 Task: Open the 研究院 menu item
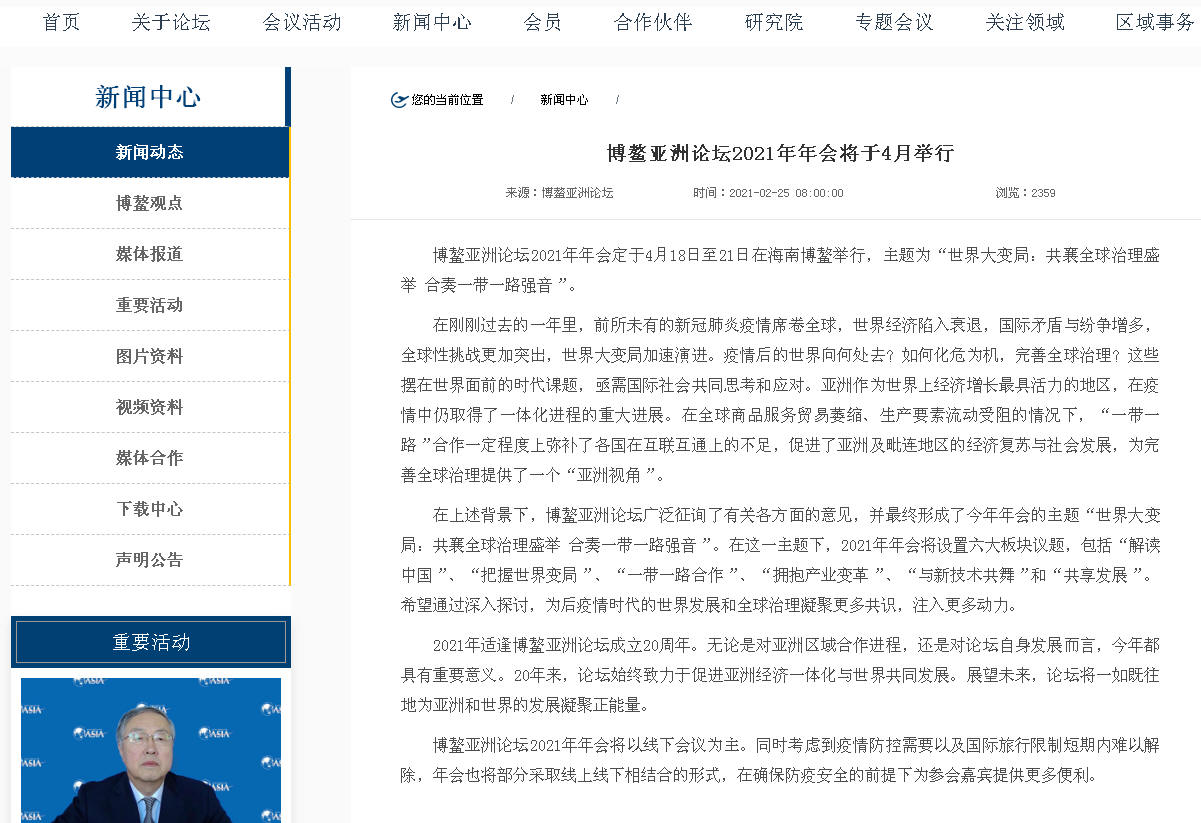pos(774,22)
